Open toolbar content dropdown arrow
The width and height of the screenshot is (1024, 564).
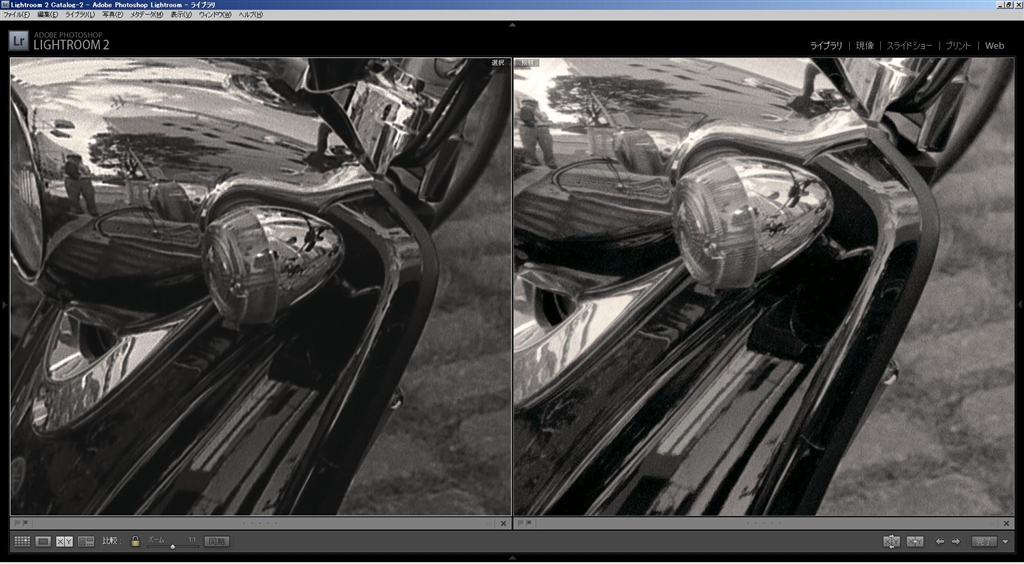1005,541
